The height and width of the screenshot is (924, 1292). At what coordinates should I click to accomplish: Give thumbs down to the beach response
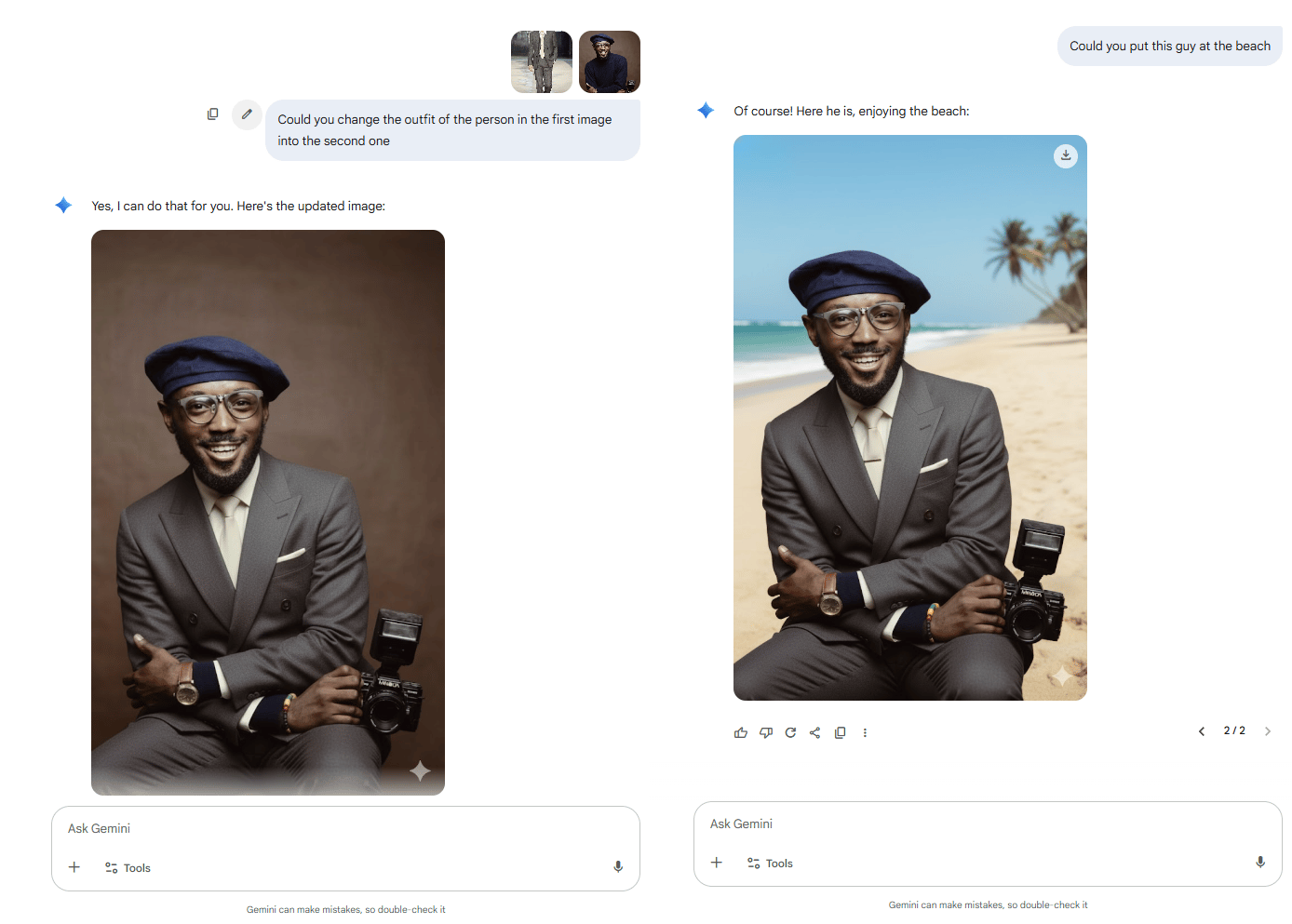pos(766,732)
